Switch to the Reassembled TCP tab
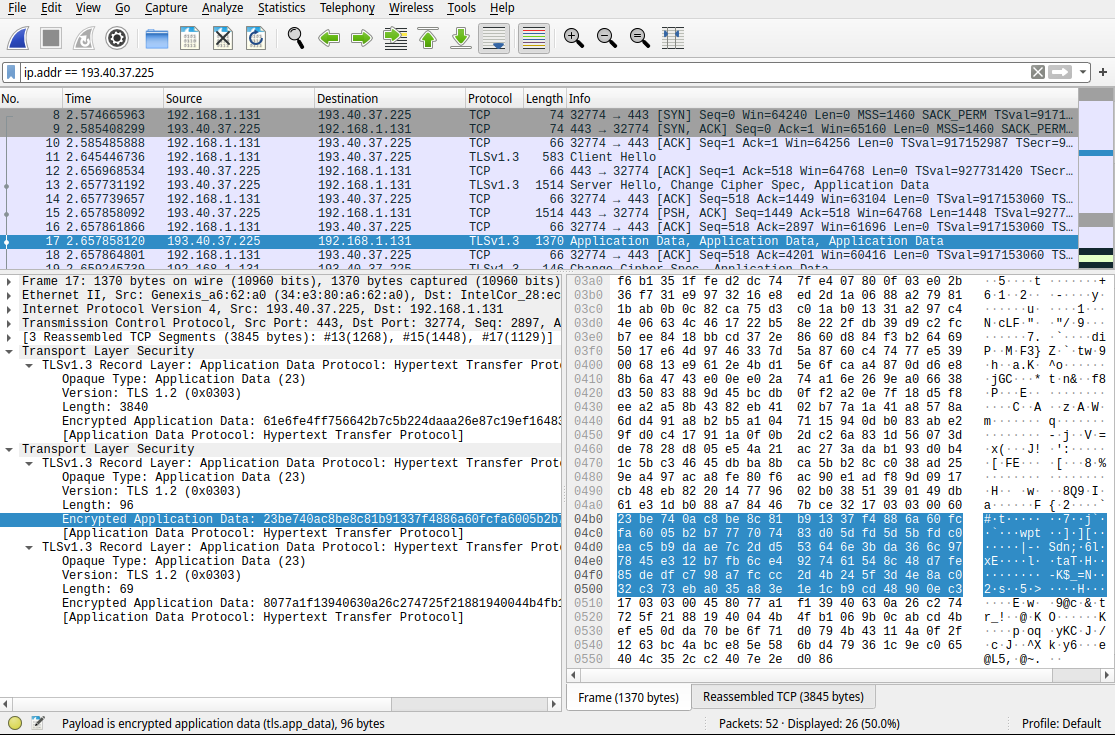The height and width of the screenshot is (735, 1115). click(785, 696)
